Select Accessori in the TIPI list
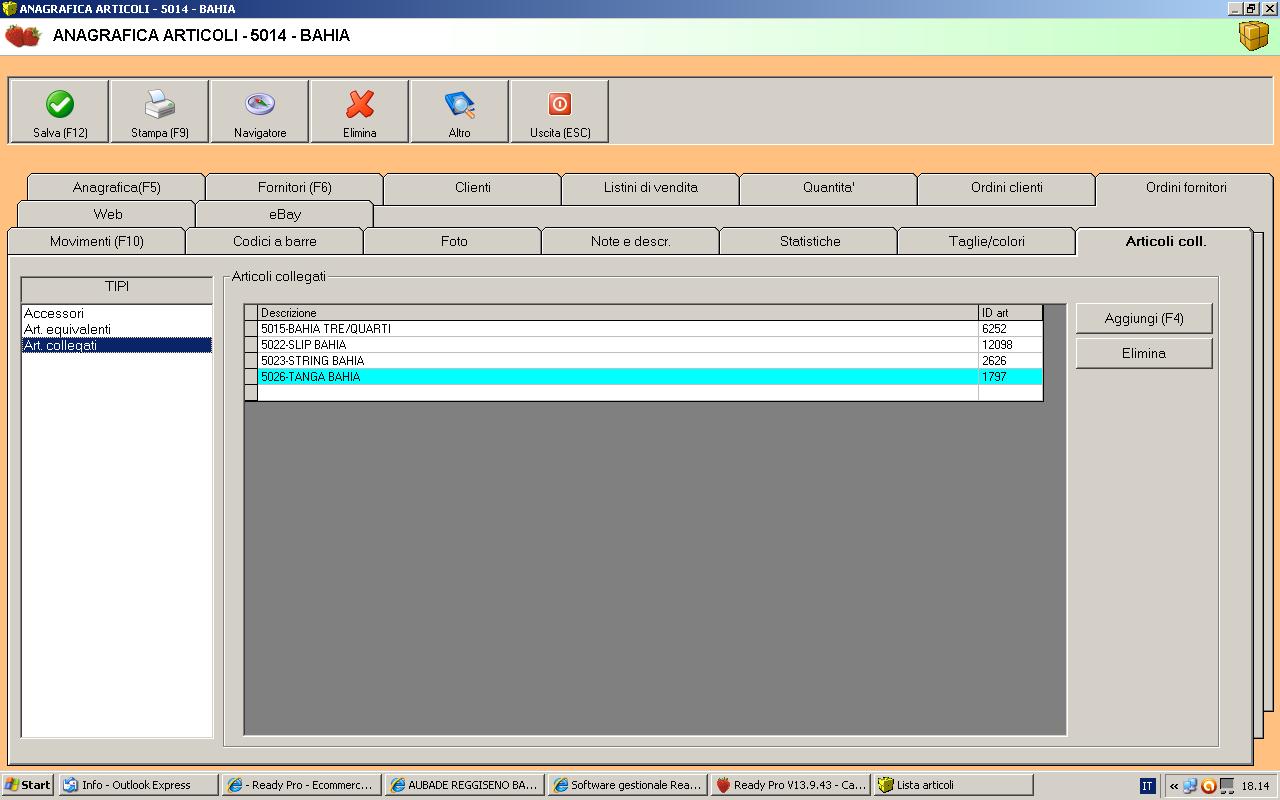This screenshot has height=800, width=1280. tap(117, 313)
